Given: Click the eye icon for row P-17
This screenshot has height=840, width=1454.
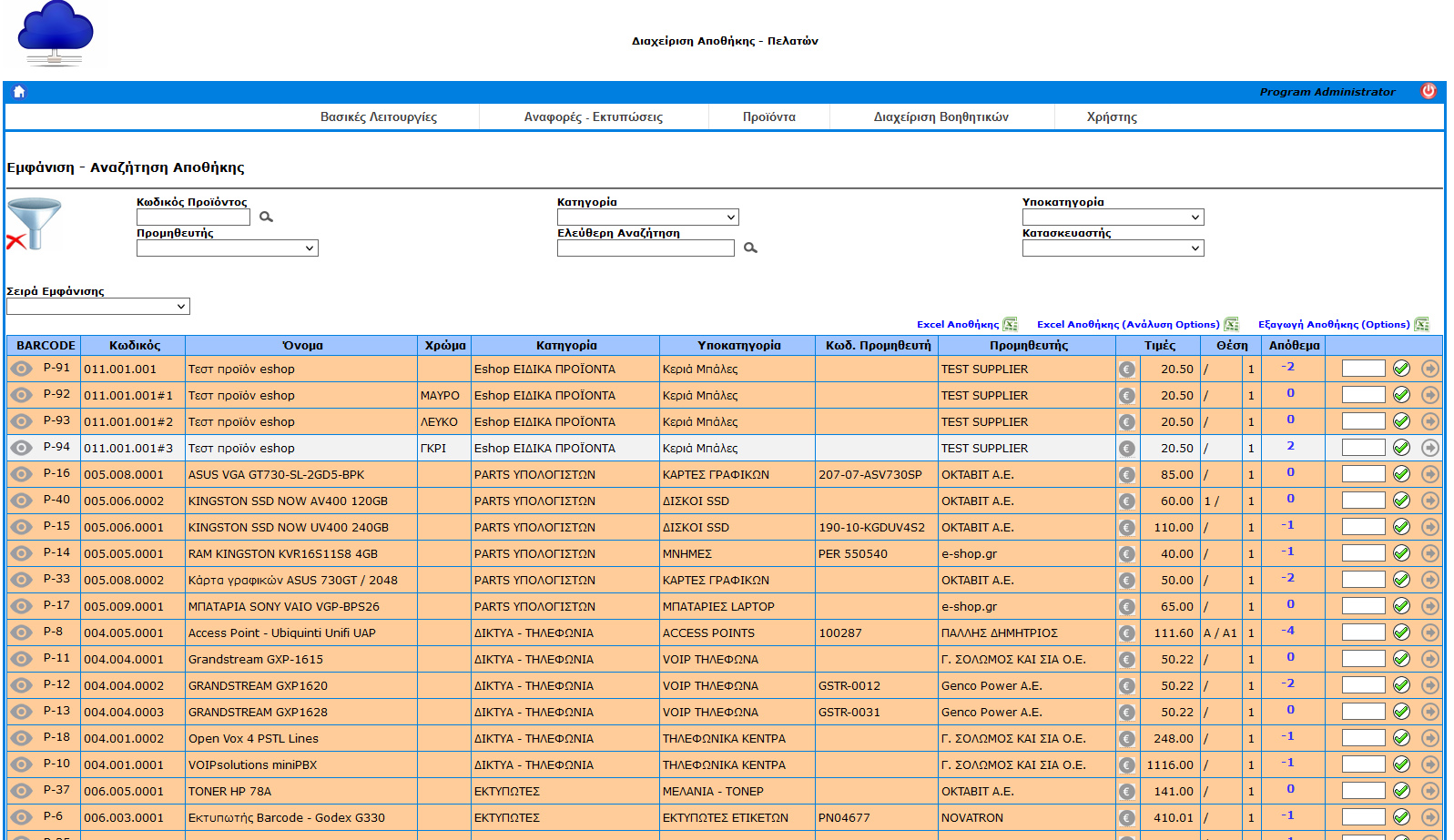Looking at the screenshot, I should [21, 606].
